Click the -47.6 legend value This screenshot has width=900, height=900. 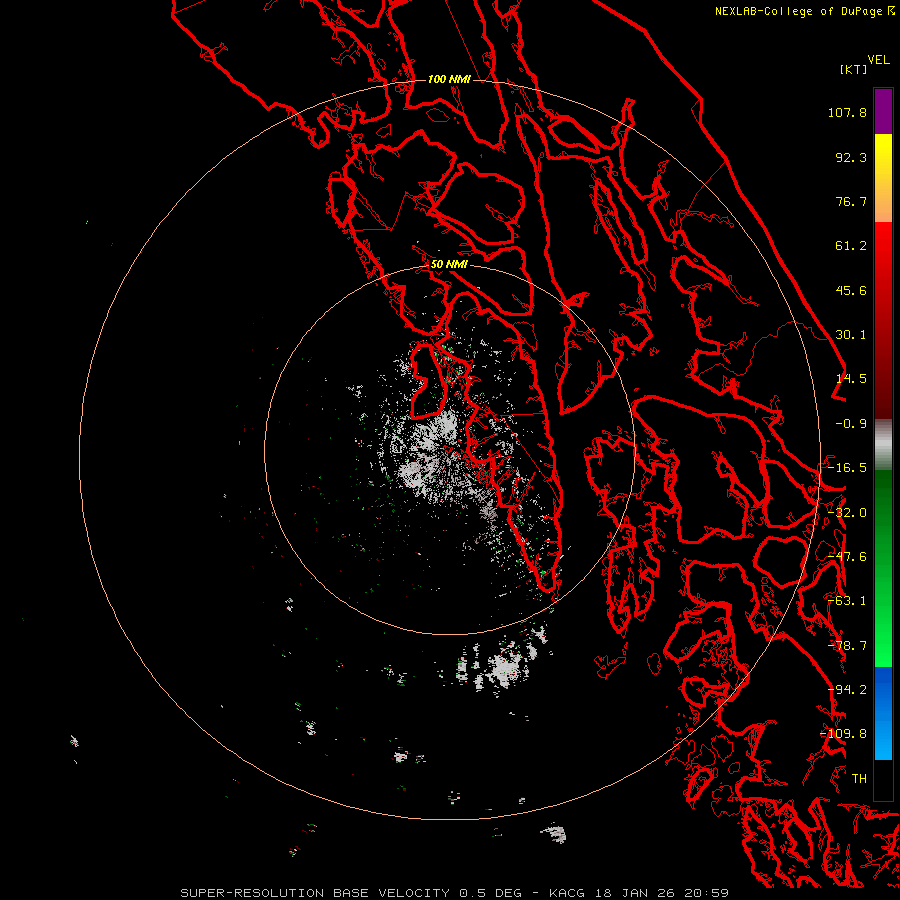[x=847, y=557]
